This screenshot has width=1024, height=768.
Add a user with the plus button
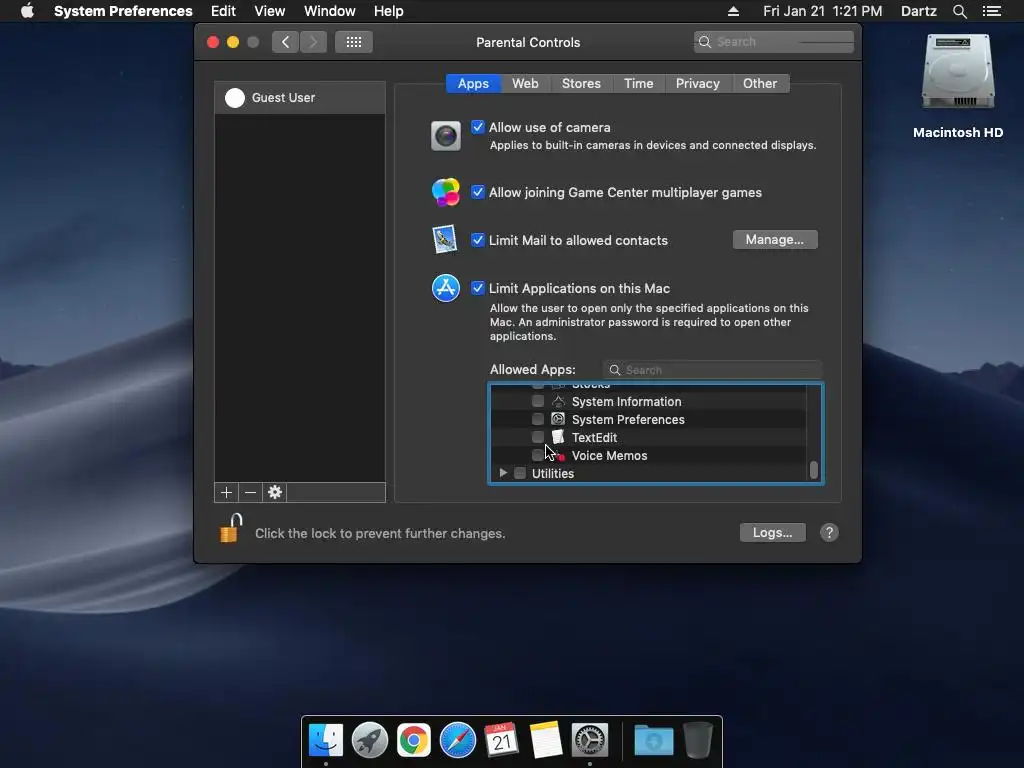click(227, 492)
